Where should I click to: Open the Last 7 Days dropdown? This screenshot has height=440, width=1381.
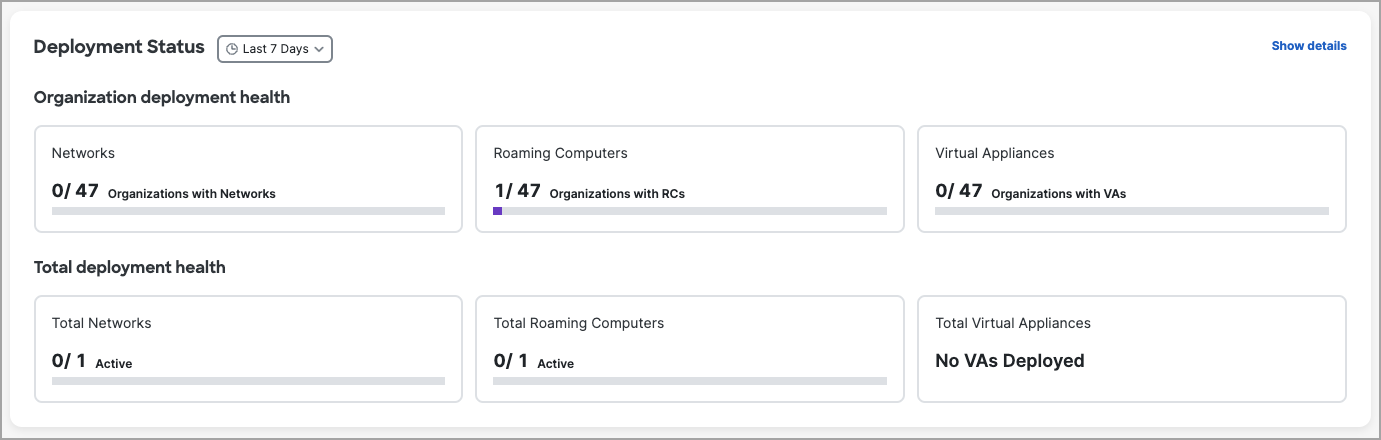point(275,48)
